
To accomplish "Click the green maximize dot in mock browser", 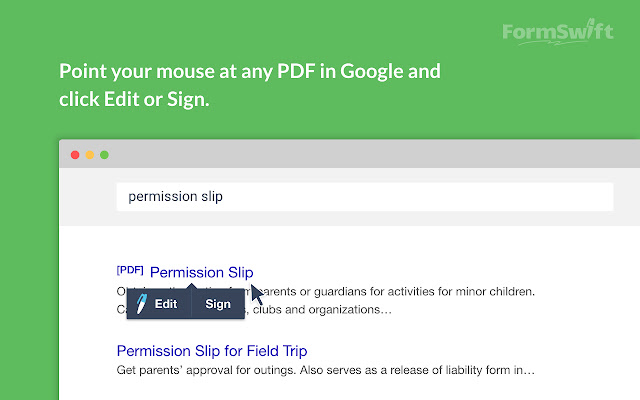I will tap(104, 155).
